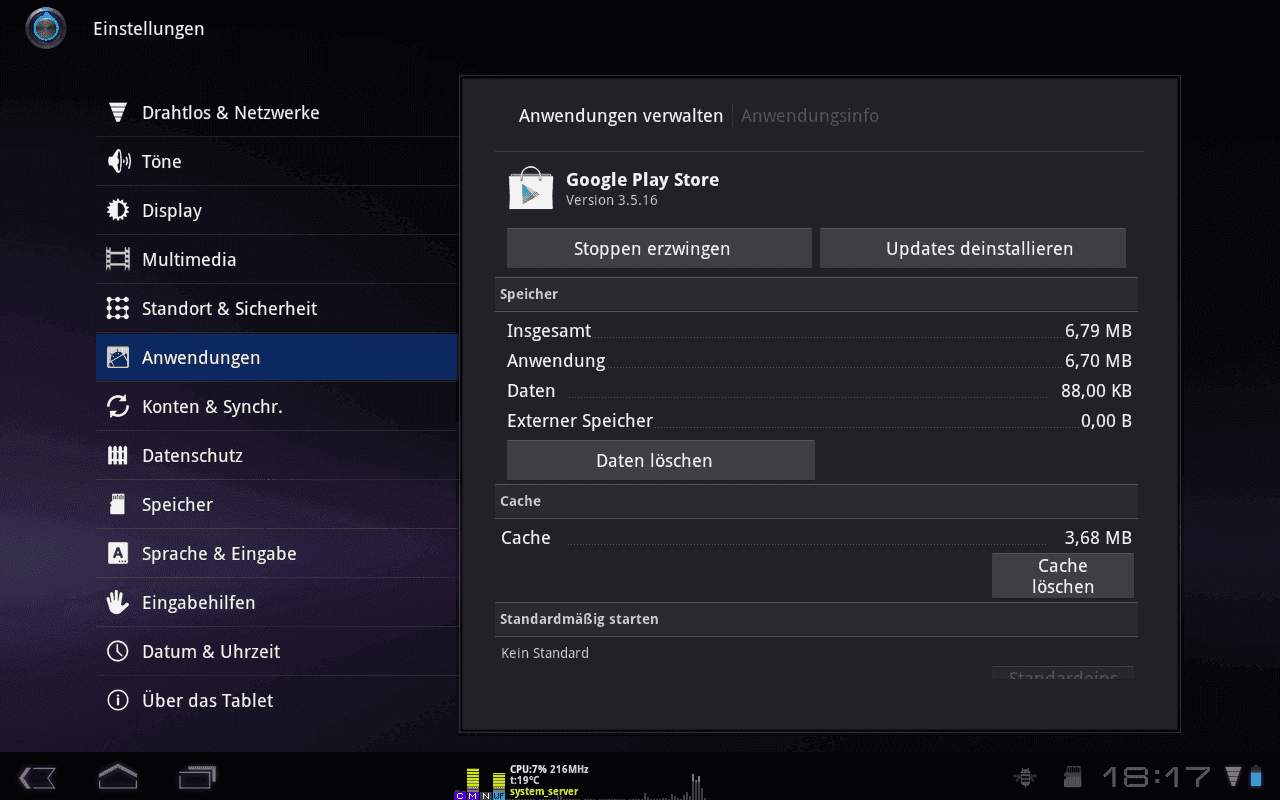Viewport: 1280px width, 800px height.
Task: Tap the Über das Tablet info icon
Action: tap(118, 700)
